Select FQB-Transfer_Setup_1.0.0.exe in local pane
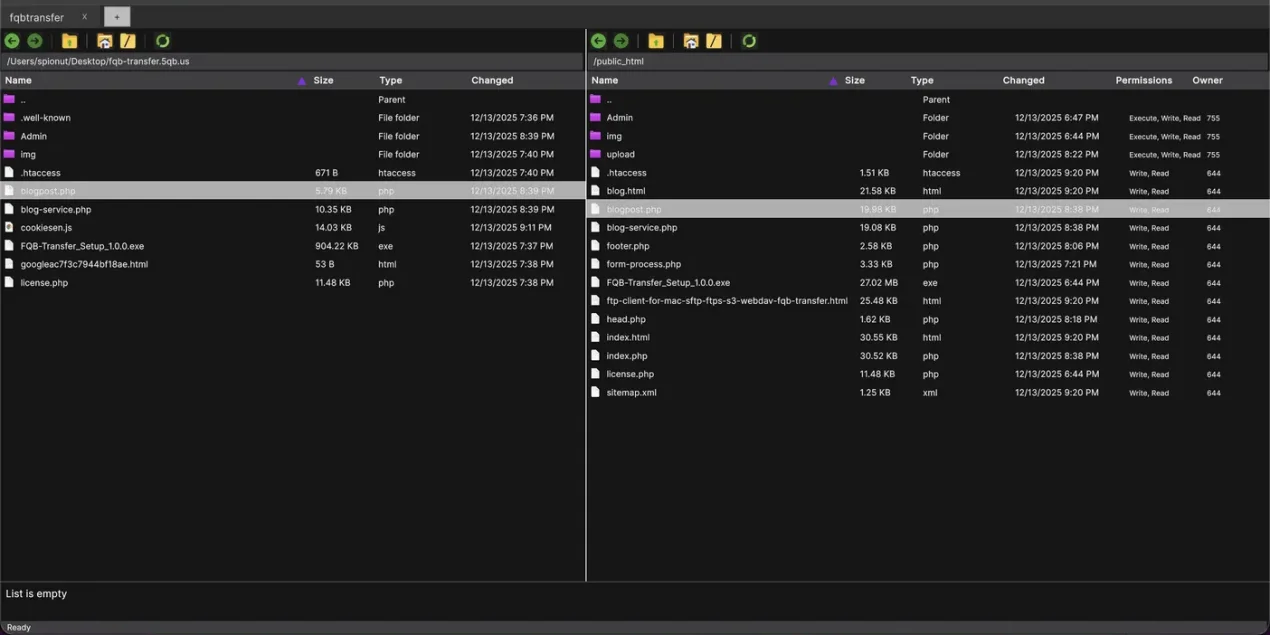Viewport: 1270px width, 635px height. 82,245
